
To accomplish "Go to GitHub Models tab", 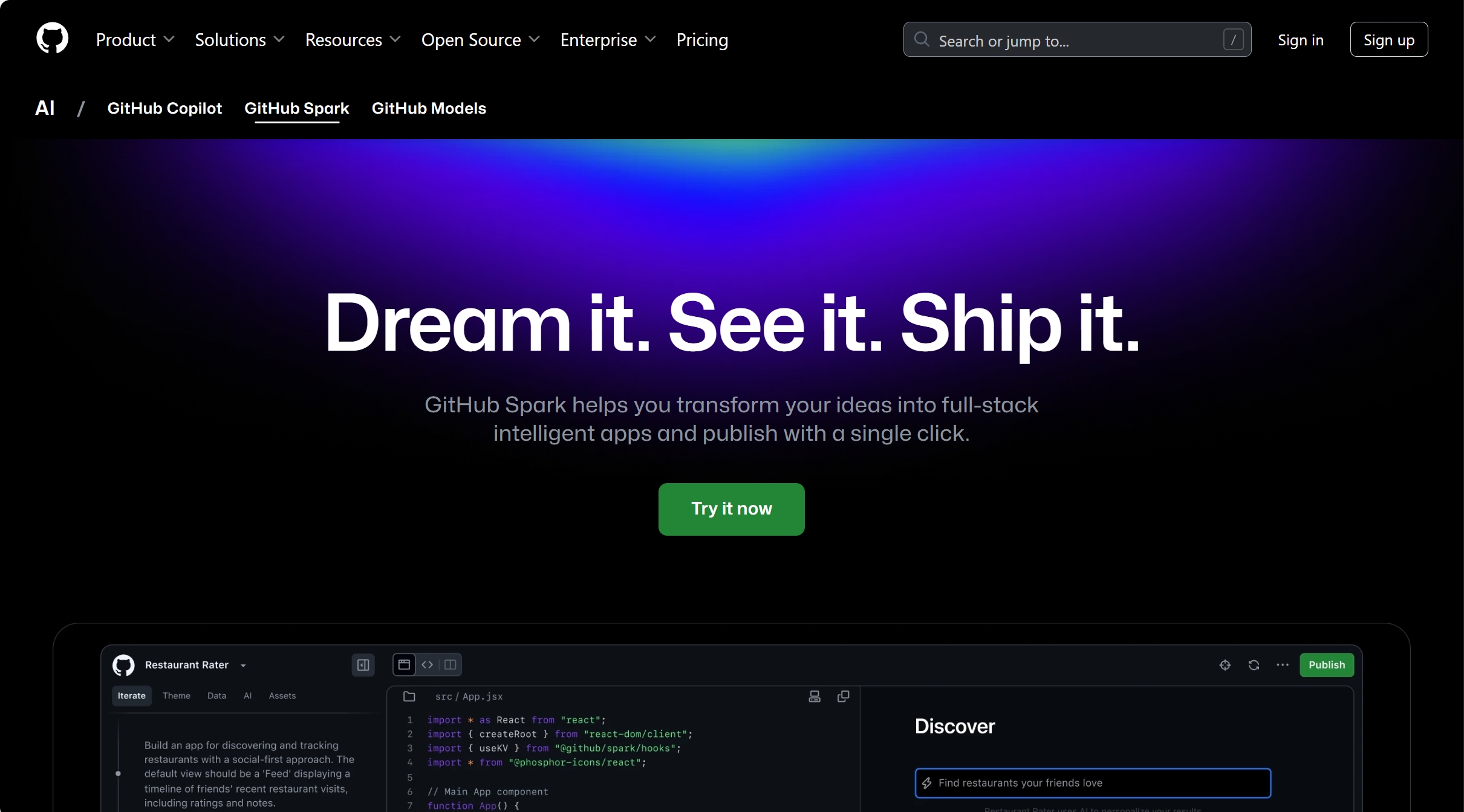I will pos(429,108).
